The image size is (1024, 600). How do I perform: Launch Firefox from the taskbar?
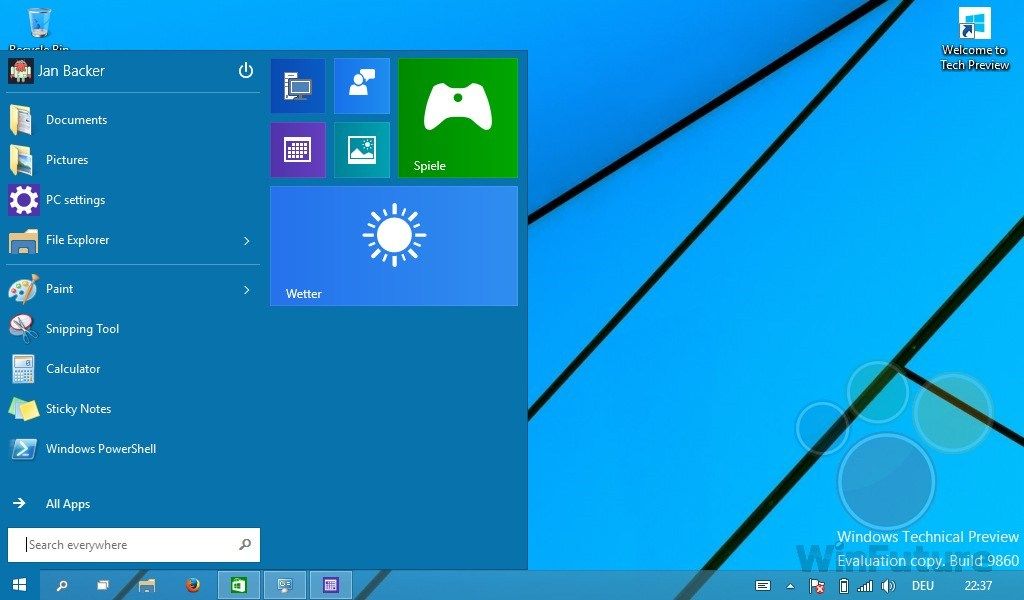point(193,585)
